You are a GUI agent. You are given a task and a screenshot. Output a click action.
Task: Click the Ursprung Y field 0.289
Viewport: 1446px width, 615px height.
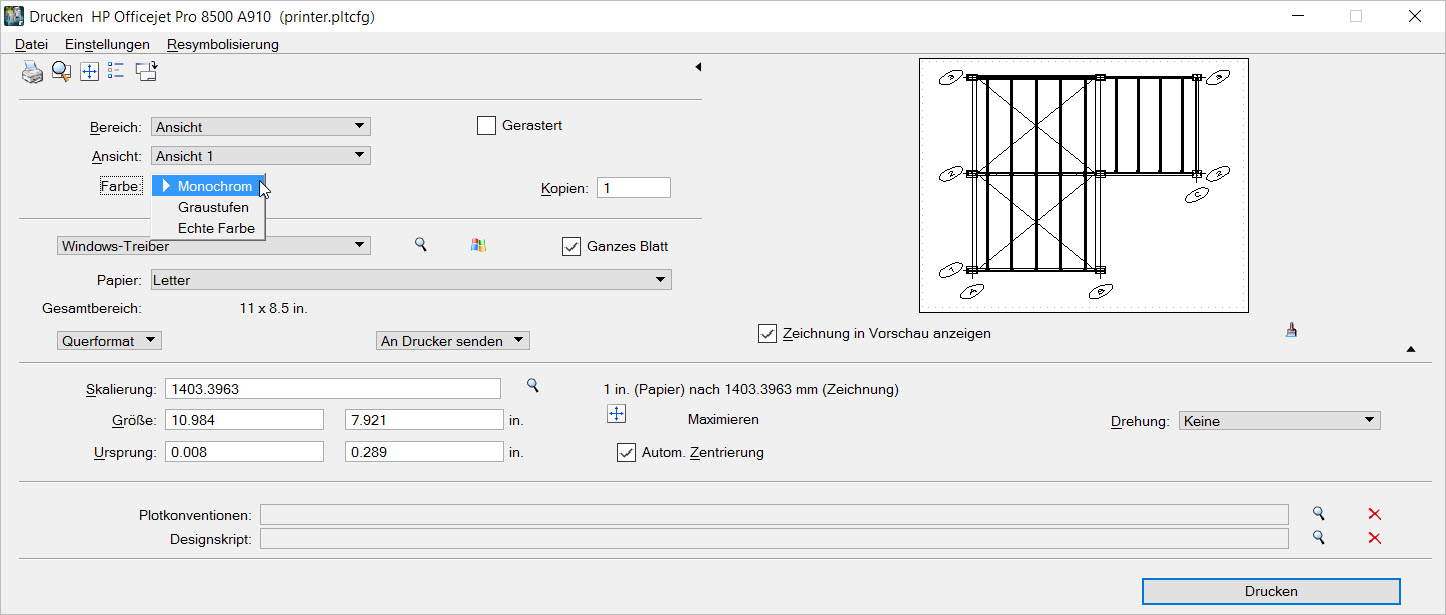(x=423, y=452)
